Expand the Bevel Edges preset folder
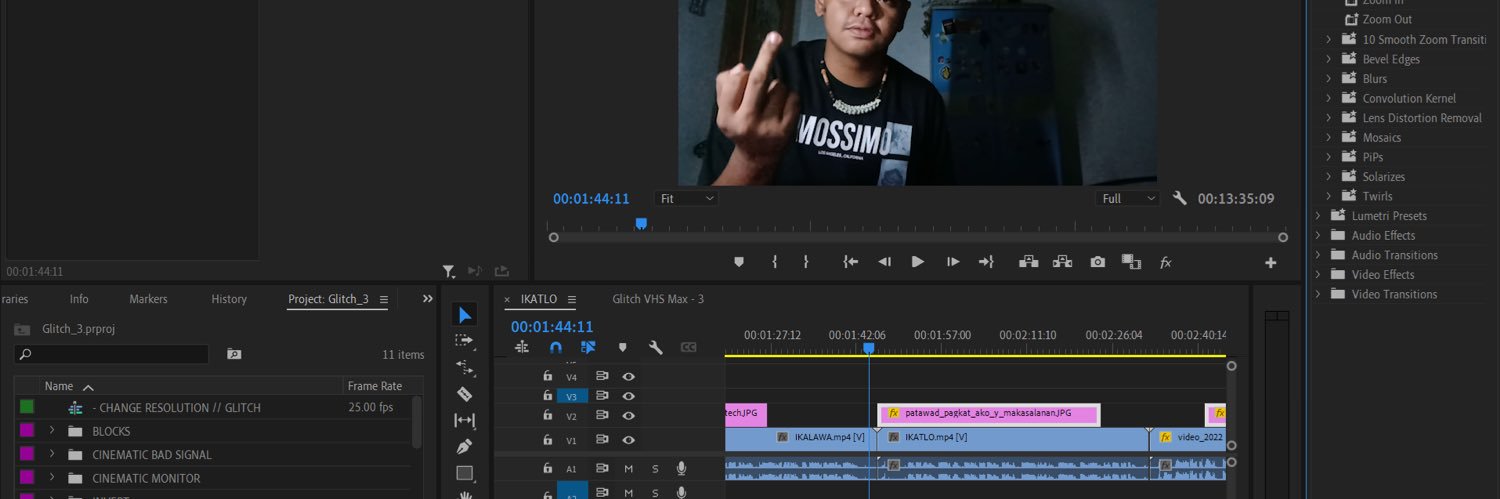 1329,59
